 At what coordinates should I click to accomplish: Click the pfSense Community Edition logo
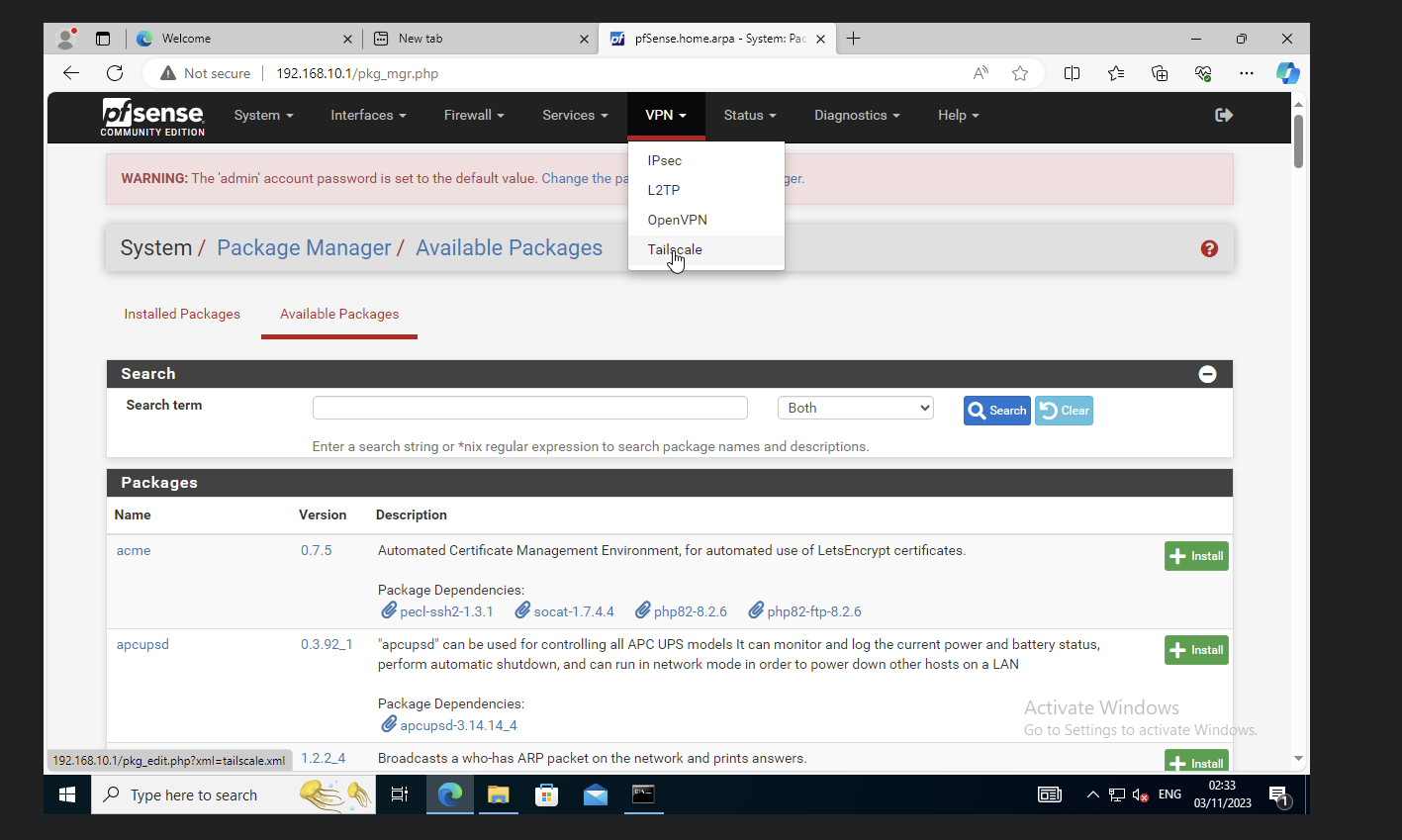point(152,117)
